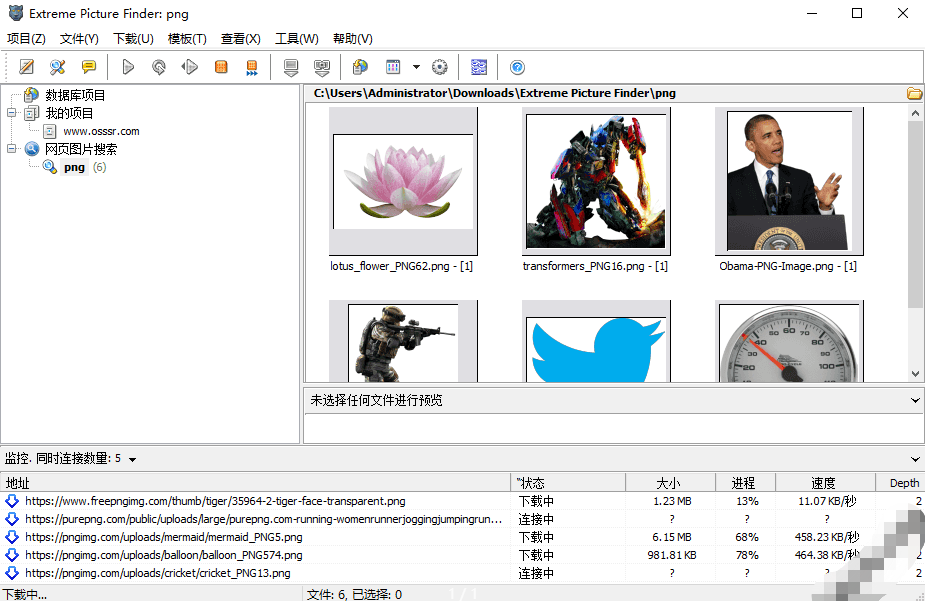
Task: Collapse the 网页图片搜索 tree node
Action: tap(12, 149)
